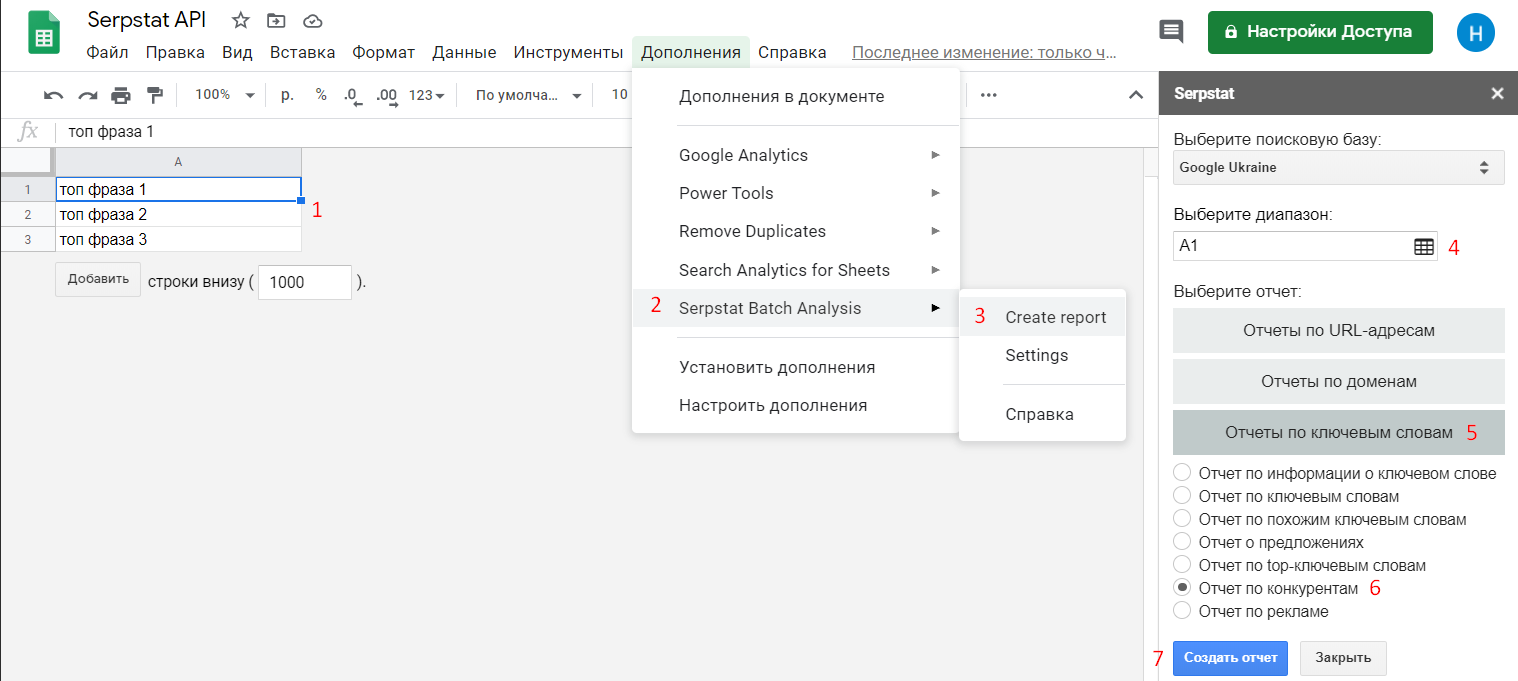
Task: Open the comments history icon
Action: (1171, 31)
